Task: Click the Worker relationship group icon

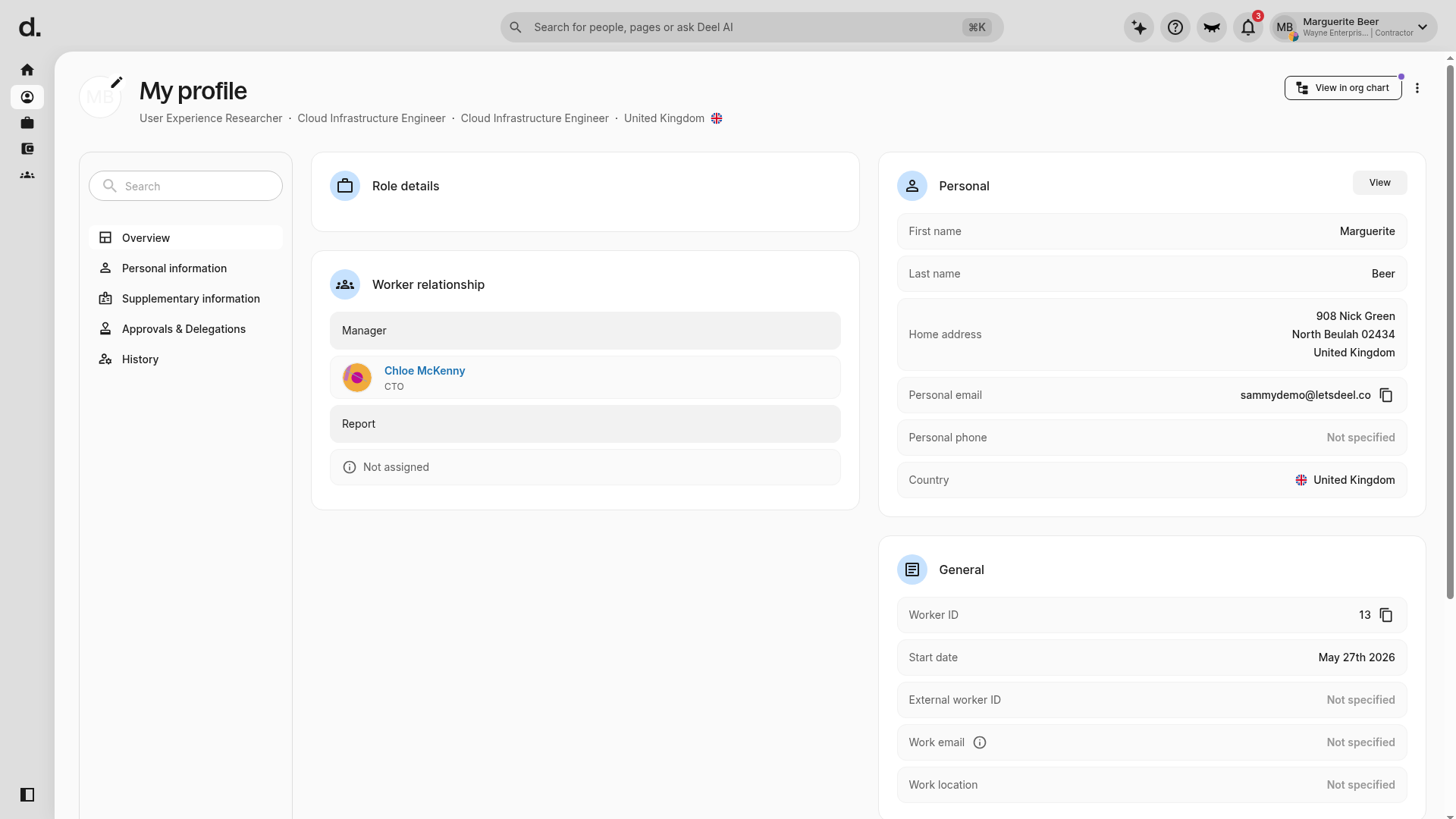Action: pos(345,284)
